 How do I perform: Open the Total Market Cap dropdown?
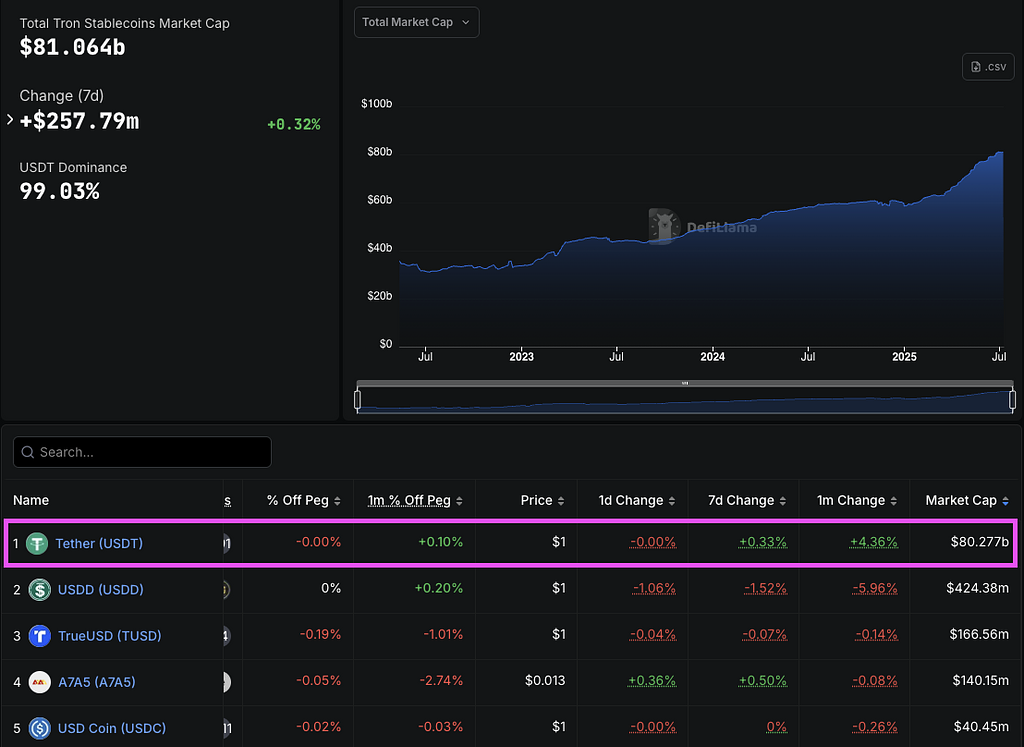pos(416,22)
